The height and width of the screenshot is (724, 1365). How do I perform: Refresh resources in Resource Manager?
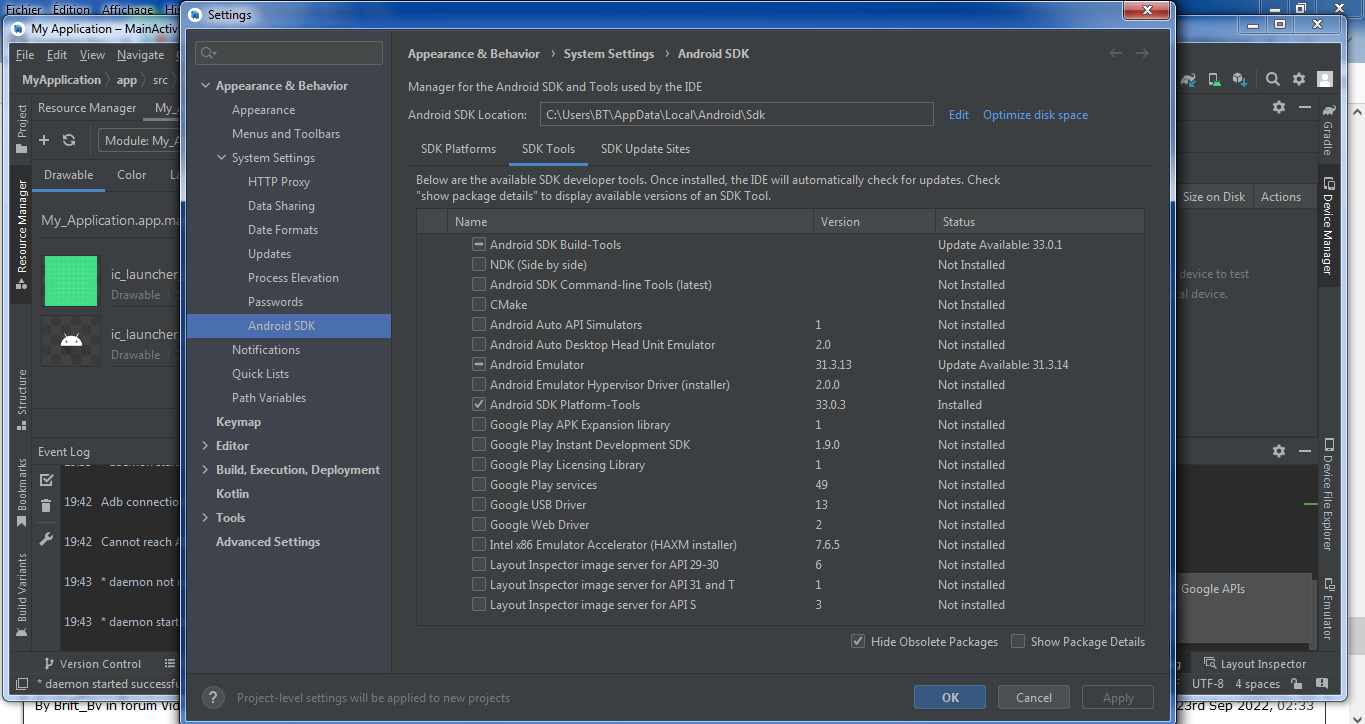click(69, 141)
